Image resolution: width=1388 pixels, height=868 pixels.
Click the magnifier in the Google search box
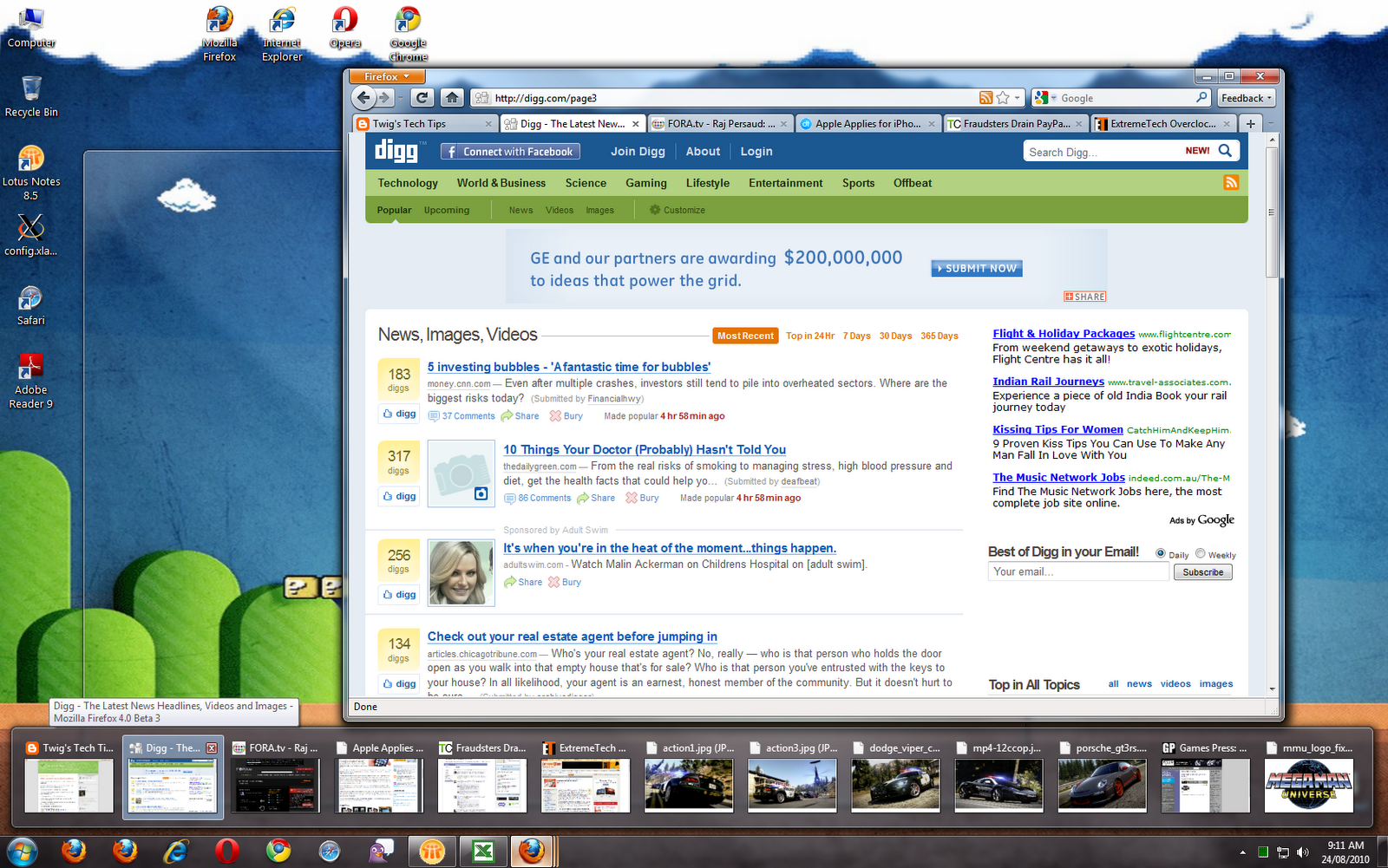(1201, 98)
